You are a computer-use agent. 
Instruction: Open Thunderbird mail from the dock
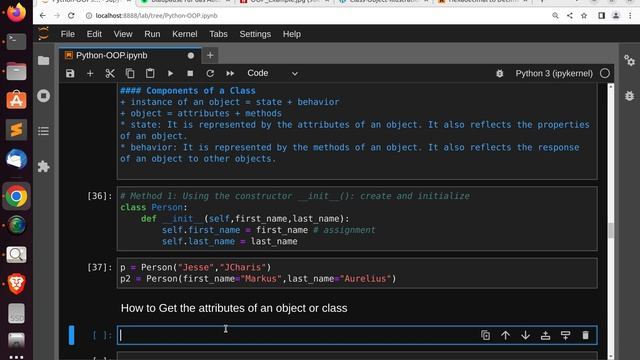point(16,159)
